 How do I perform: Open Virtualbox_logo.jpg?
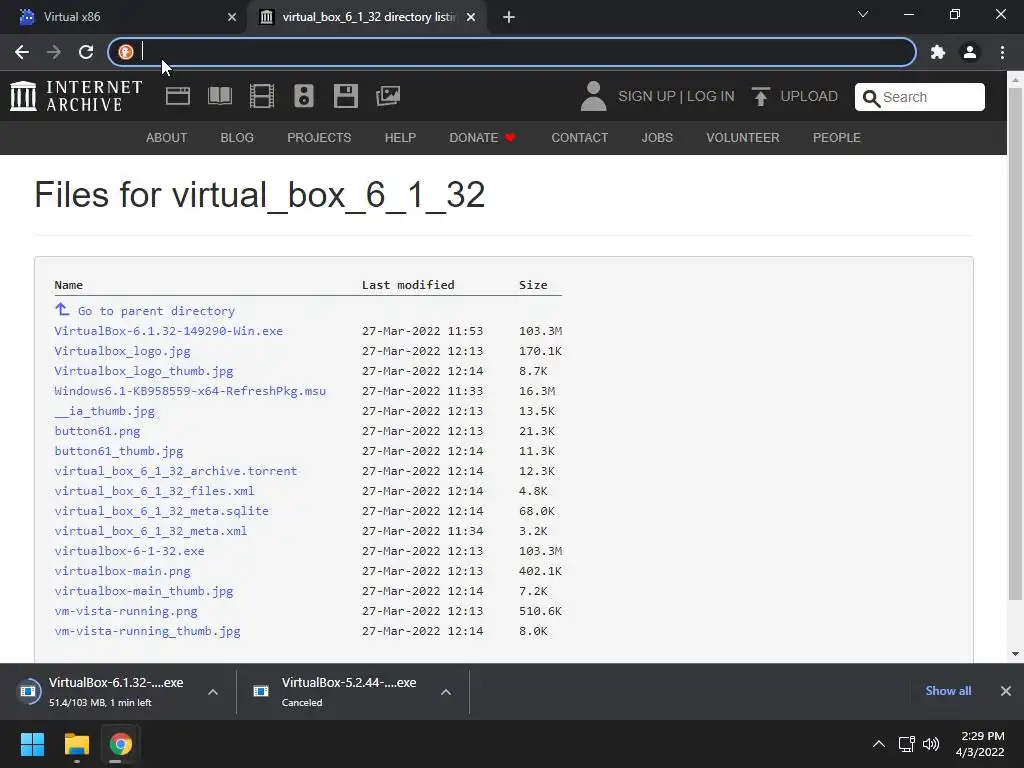pyautogui.click(x=122, y=351)
